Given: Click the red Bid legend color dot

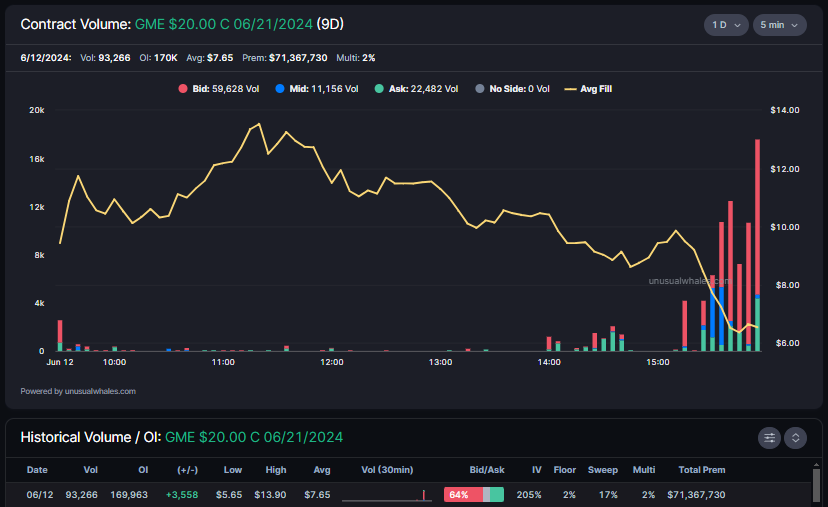Looking at the screenshot, I should pos(183,89).
